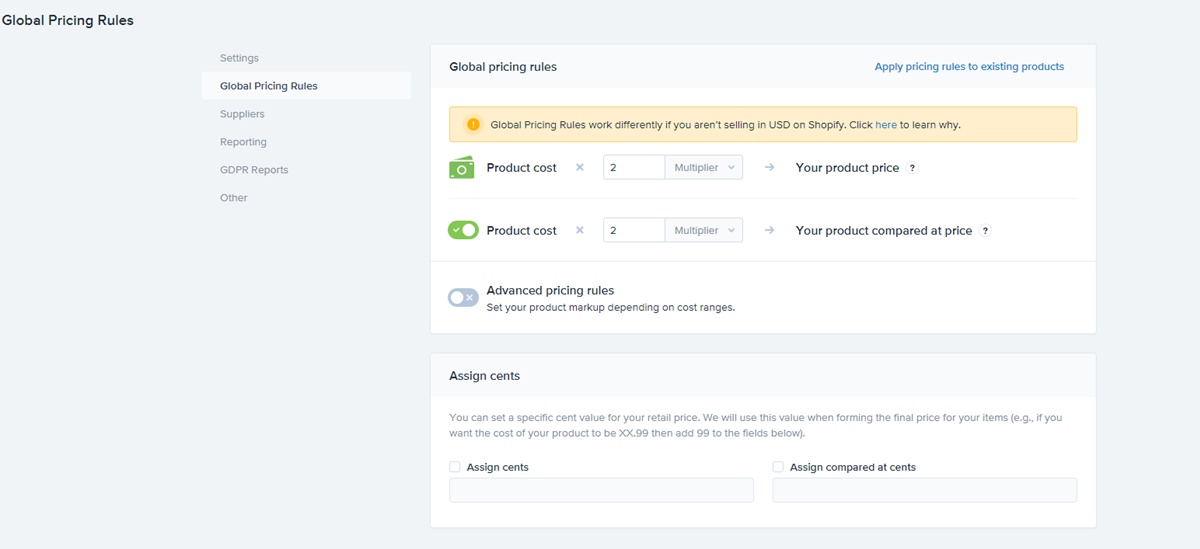Screen dimensions: 1200x549
Task: Click help icon next to Your product price
Action: 912,168
